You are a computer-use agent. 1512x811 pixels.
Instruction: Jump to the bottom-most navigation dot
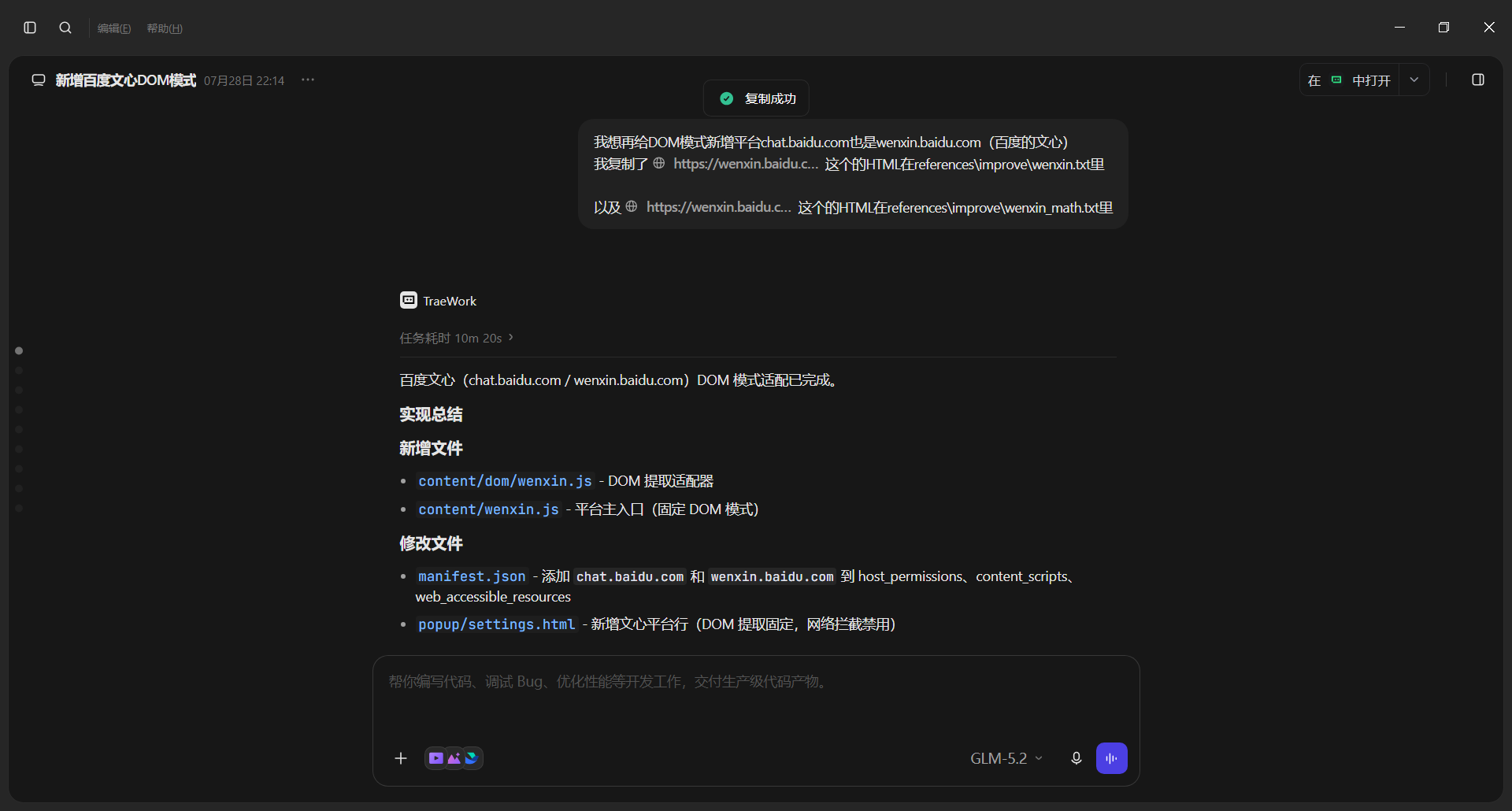click(19, 509)
